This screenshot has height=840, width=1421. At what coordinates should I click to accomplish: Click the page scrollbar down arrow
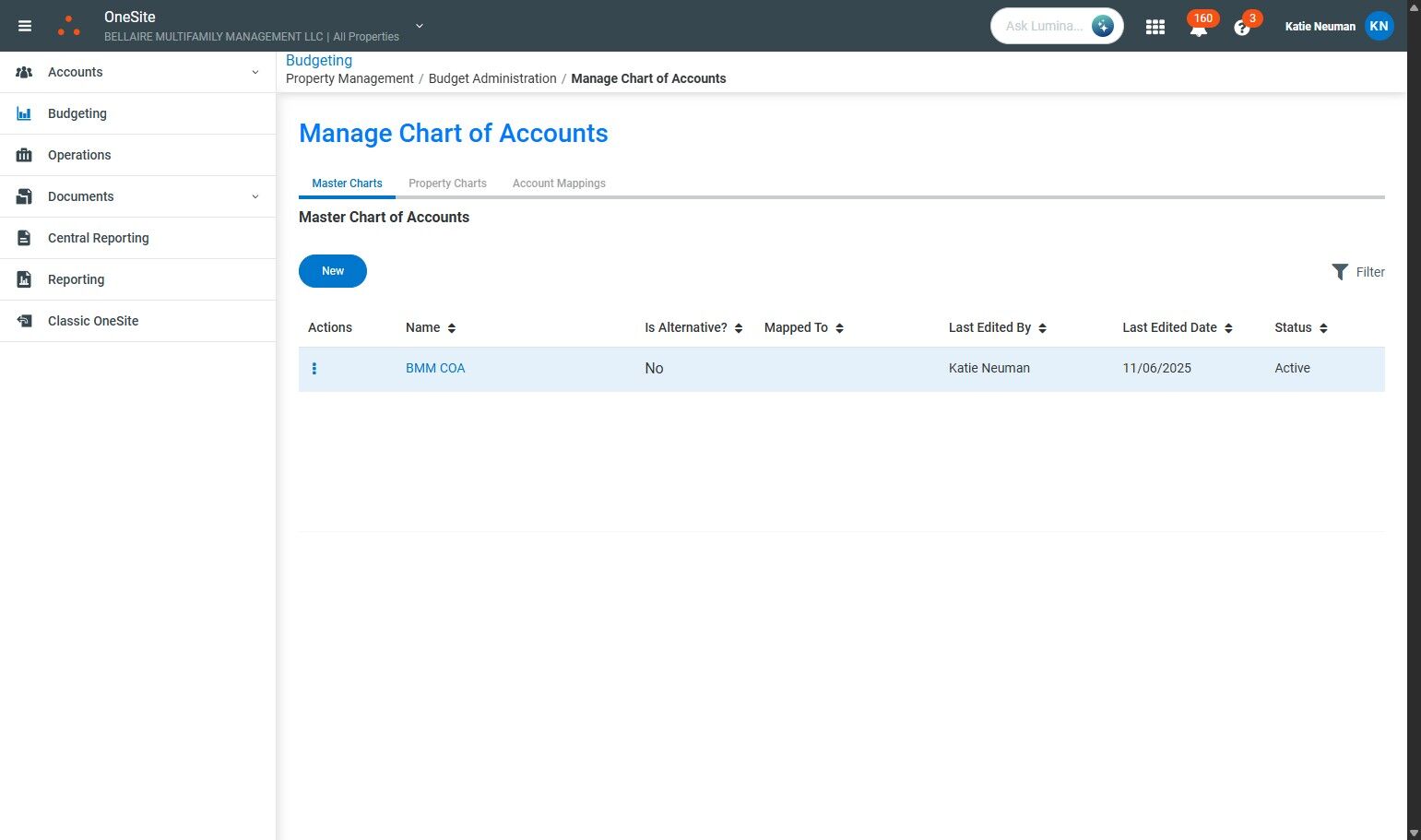1415,833
